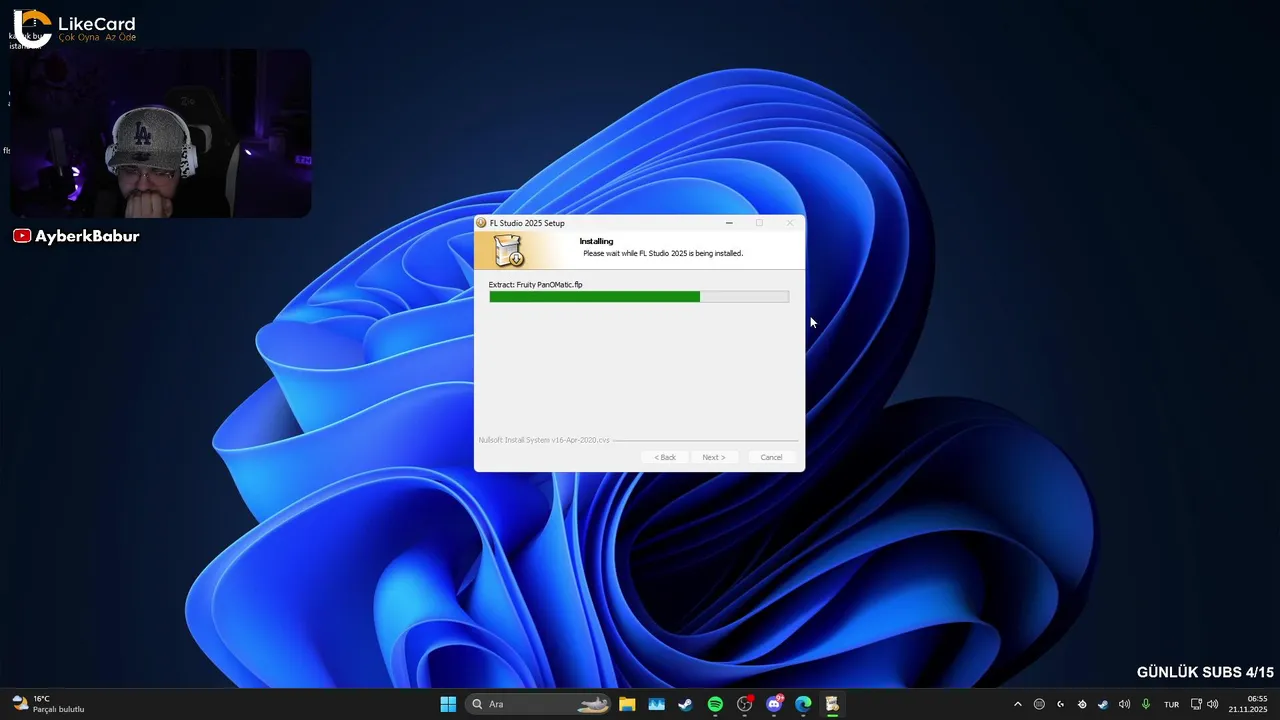Click the disabled Next button in setup

click(713, 457)
